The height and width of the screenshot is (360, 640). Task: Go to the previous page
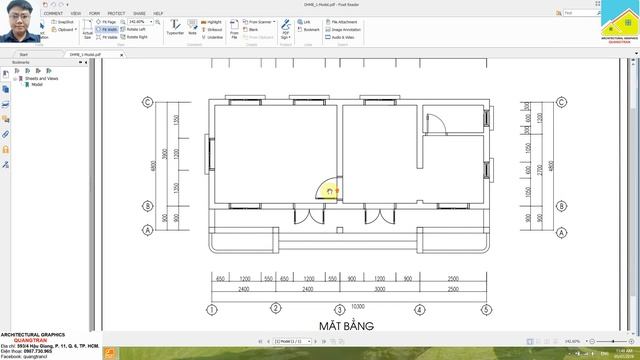pos(268,341)
